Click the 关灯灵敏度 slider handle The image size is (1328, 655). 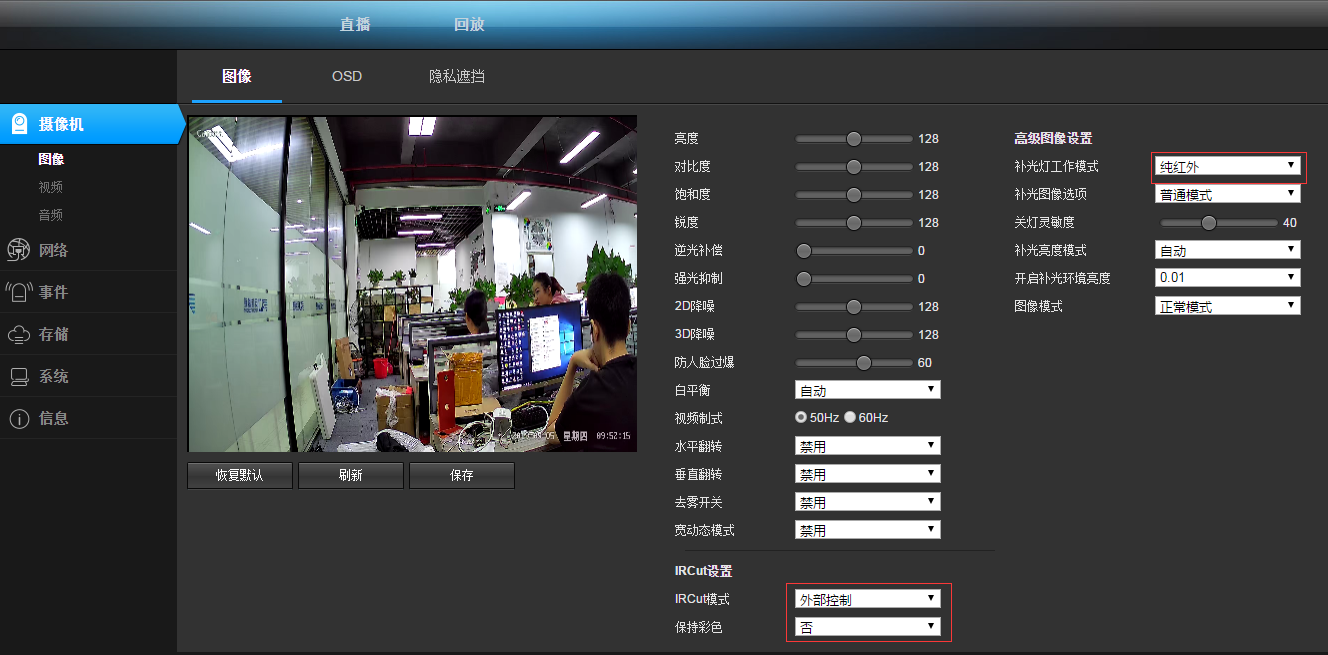pos(1208,223)
